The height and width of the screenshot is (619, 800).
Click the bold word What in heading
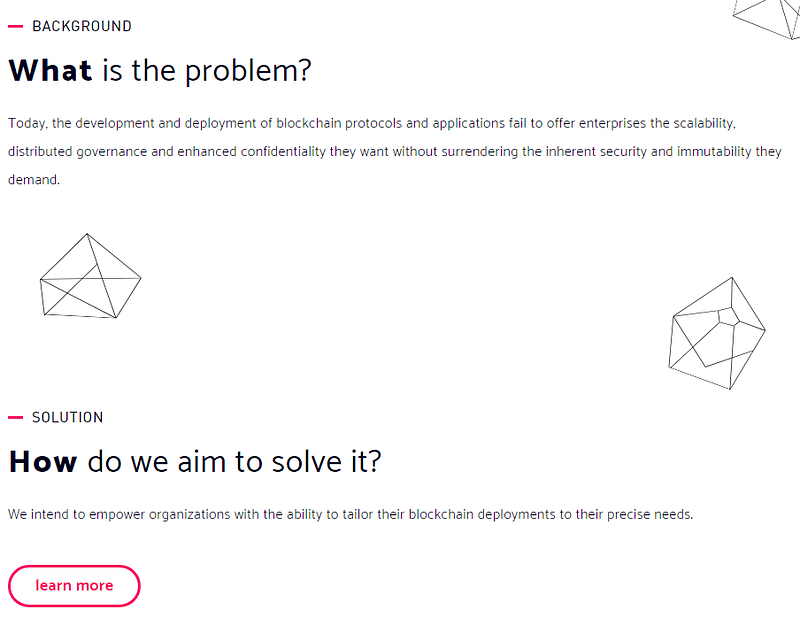click(50, 70)
